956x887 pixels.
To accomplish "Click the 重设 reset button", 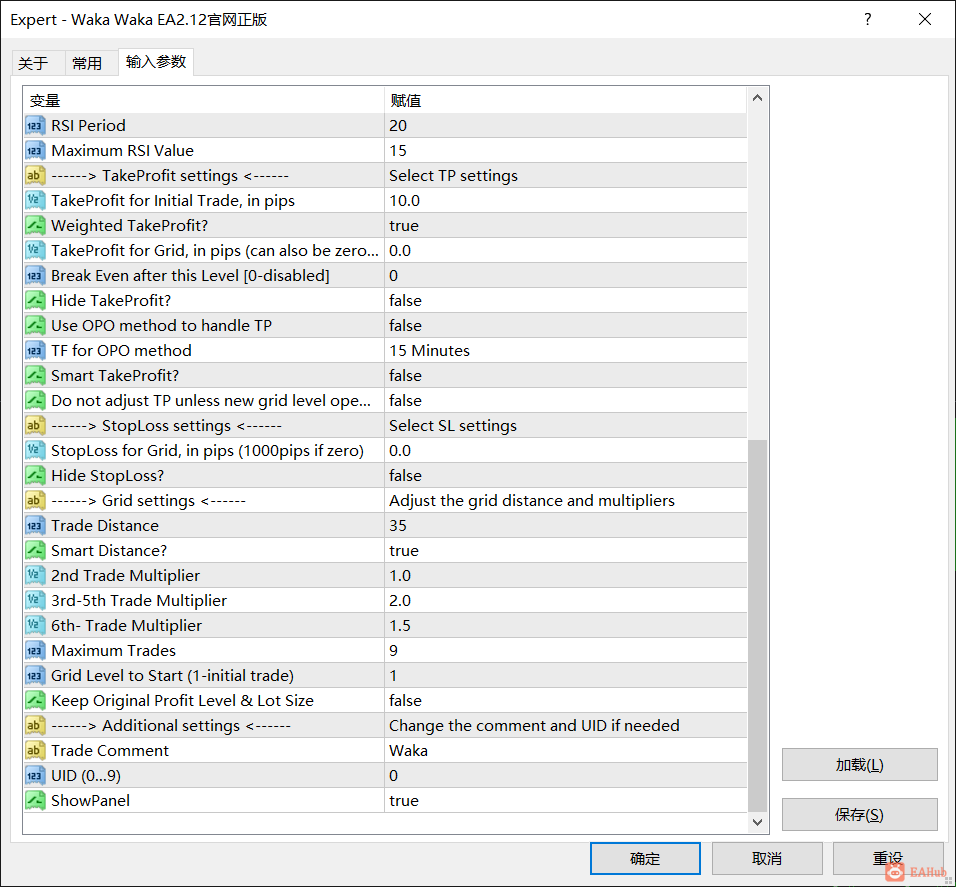I will click(x=888, y=858).
